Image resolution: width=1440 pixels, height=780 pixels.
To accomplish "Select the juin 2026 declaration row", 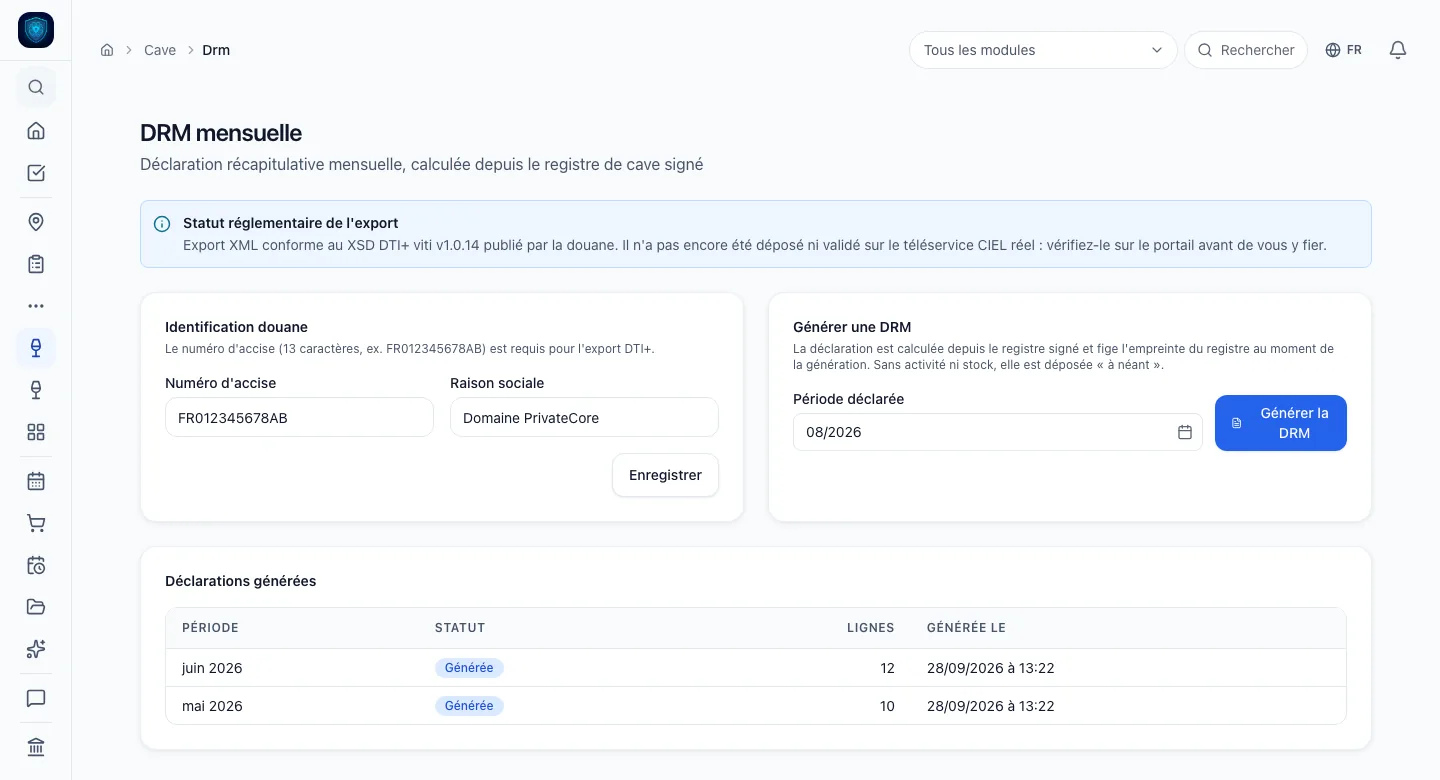I will [x=756, y=668].
